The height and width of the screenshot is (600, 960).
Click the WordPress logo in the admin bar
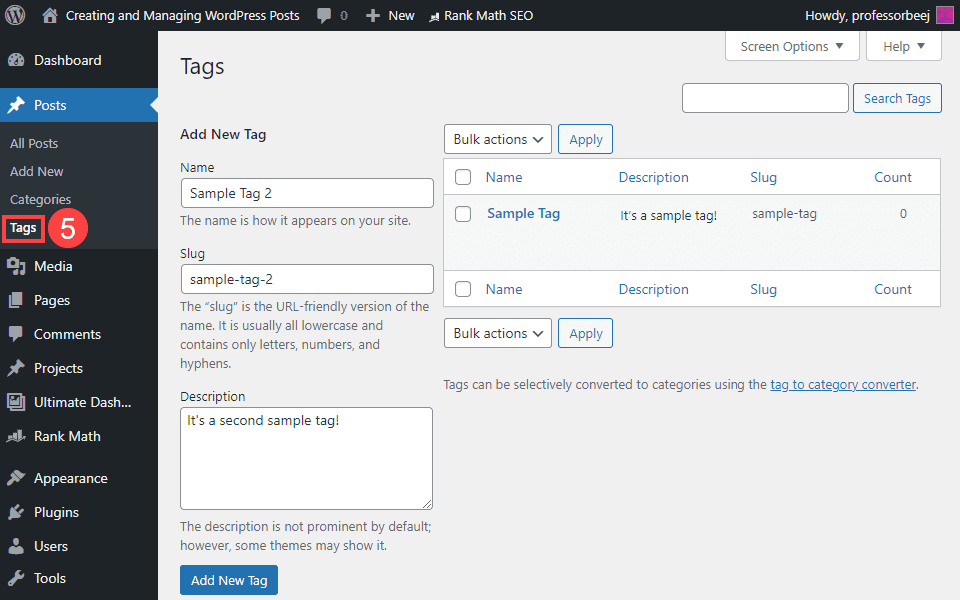click(14, 15)
